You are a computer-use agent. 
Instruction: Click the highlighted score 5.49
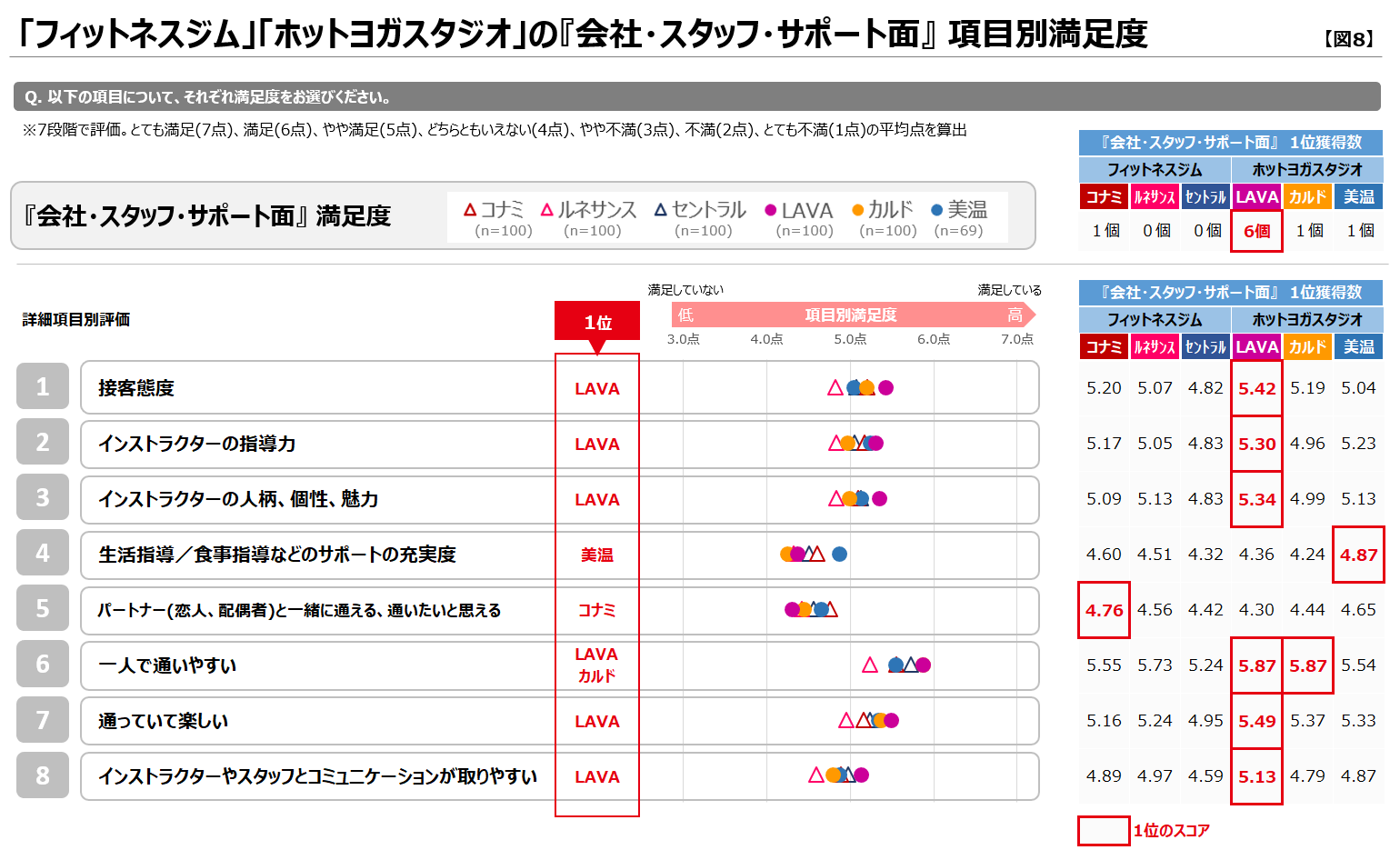(1257, 721)
